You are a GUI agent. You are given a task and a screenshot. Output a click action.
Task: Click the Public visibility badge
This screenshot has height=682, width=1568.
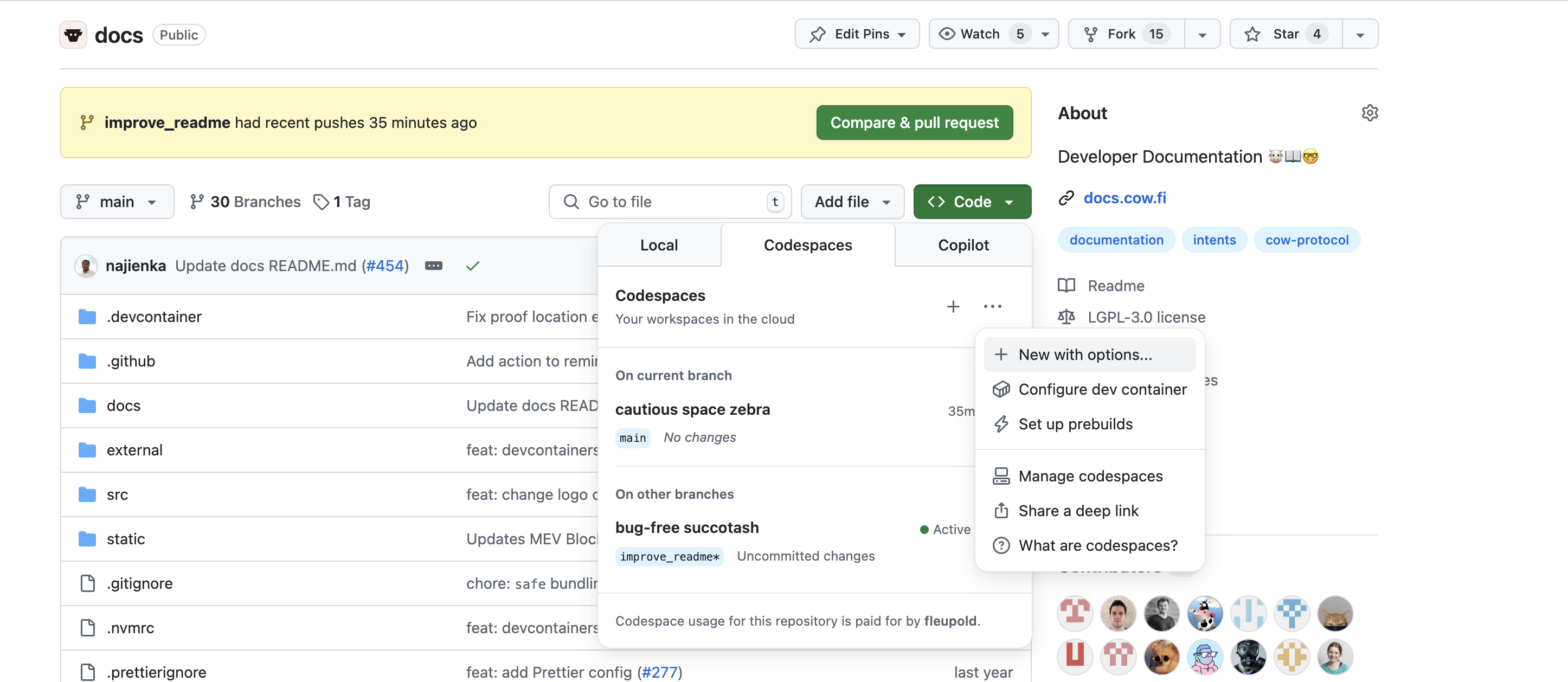pos(179,35)
